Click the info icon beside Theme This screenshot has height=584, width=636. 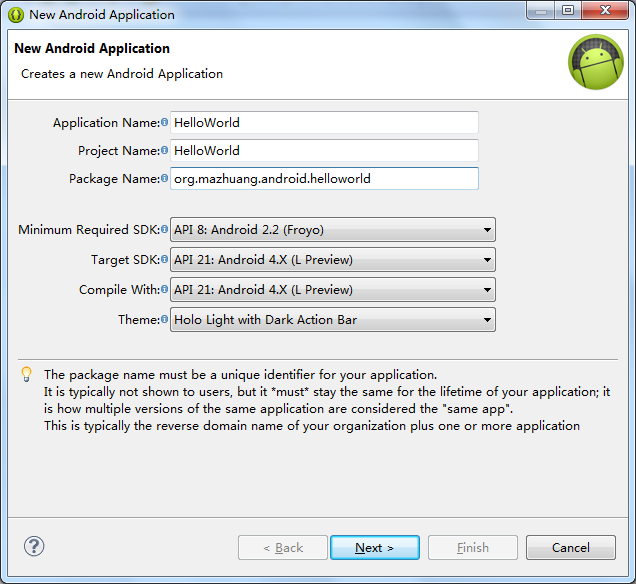[x=165, y=320]
